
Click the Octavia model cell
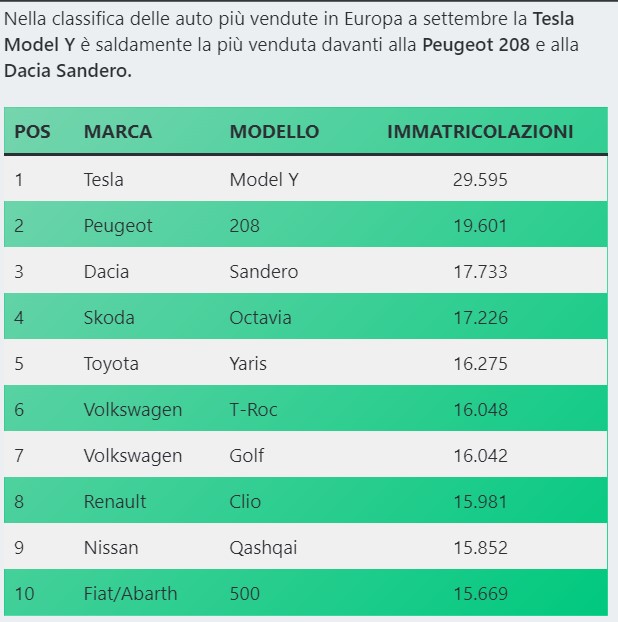261,318
